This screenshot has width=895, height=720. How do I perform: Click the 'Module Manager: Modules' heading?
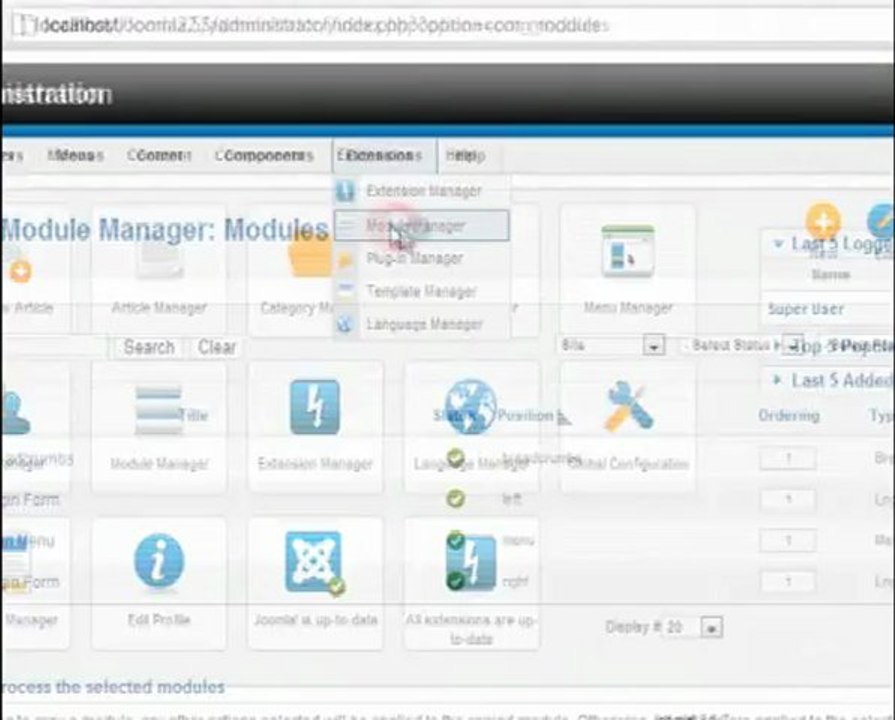pyautogui.click(x=165, y=230)
